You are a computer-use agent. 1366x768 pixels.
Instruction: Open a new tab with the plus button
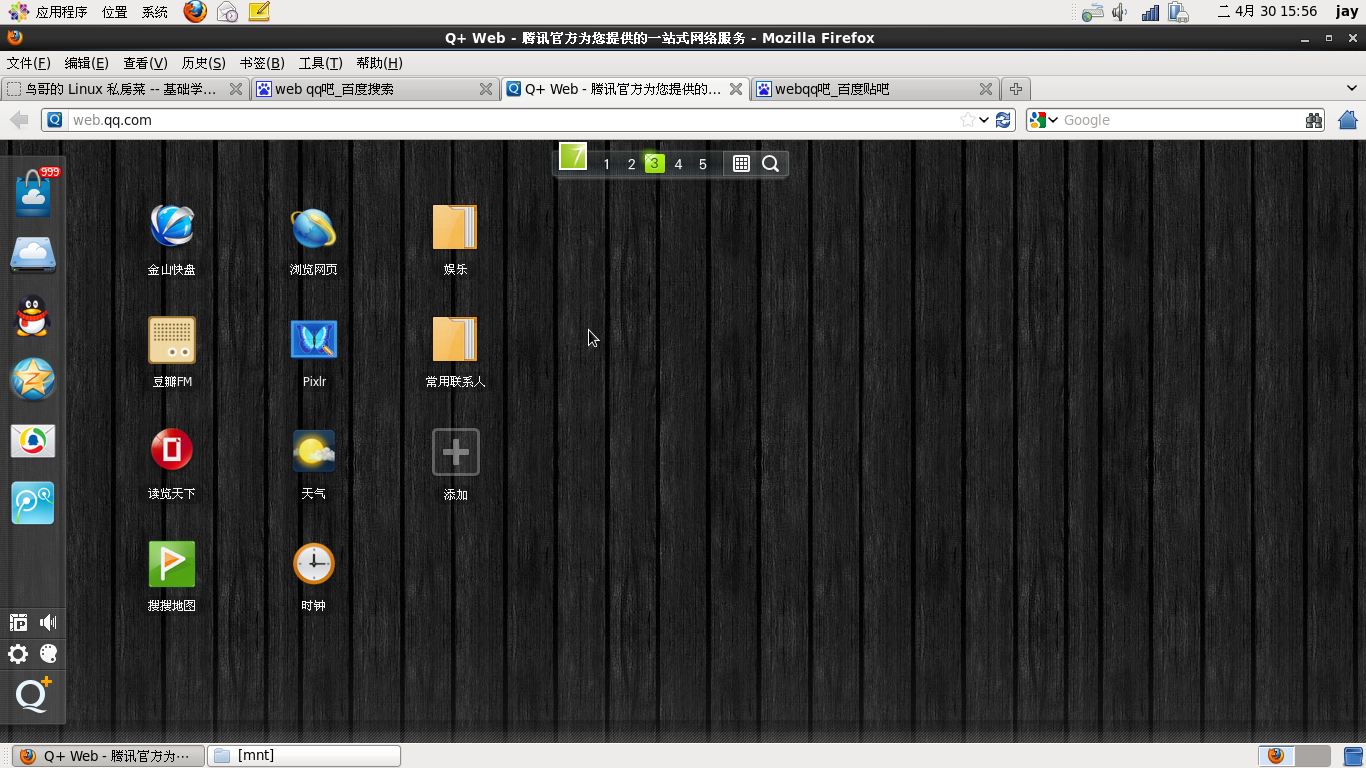[x=1016, y=89]
